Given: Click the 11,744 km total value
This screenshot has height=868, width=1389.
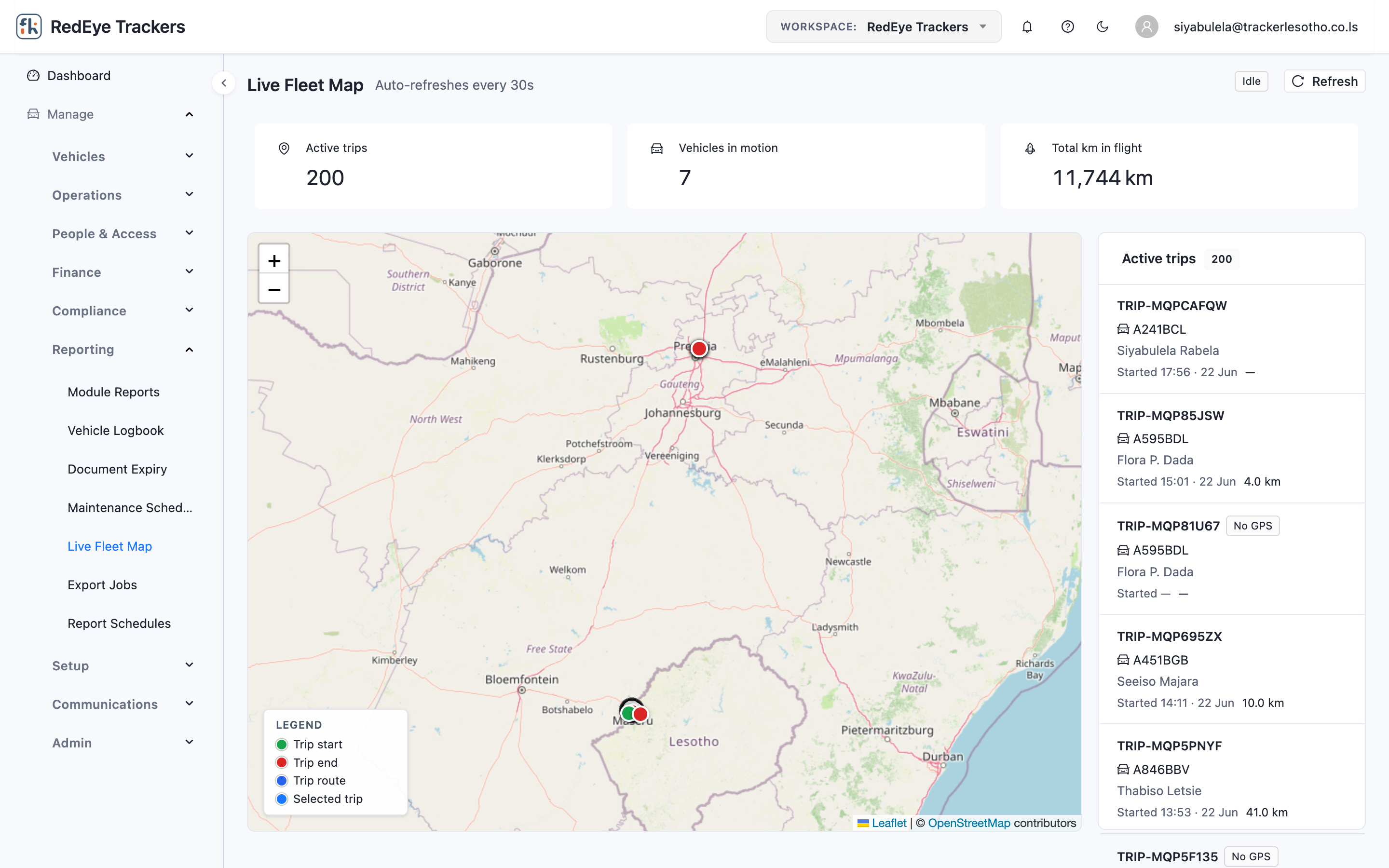Looking at the screenshot, I should point(1102,178).
